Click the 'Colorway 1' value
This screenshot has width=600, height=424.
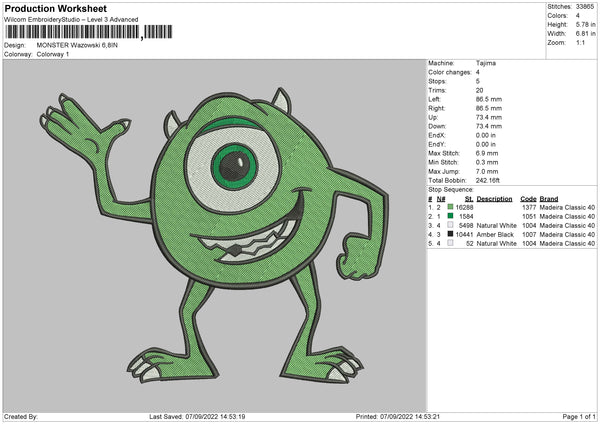click(x=53, y=54)
